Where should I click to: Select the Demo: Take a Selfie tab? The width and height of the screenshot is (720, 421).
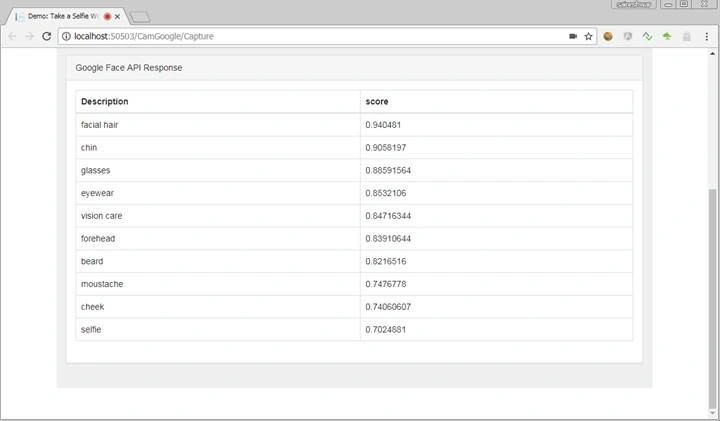pos(66,16)
